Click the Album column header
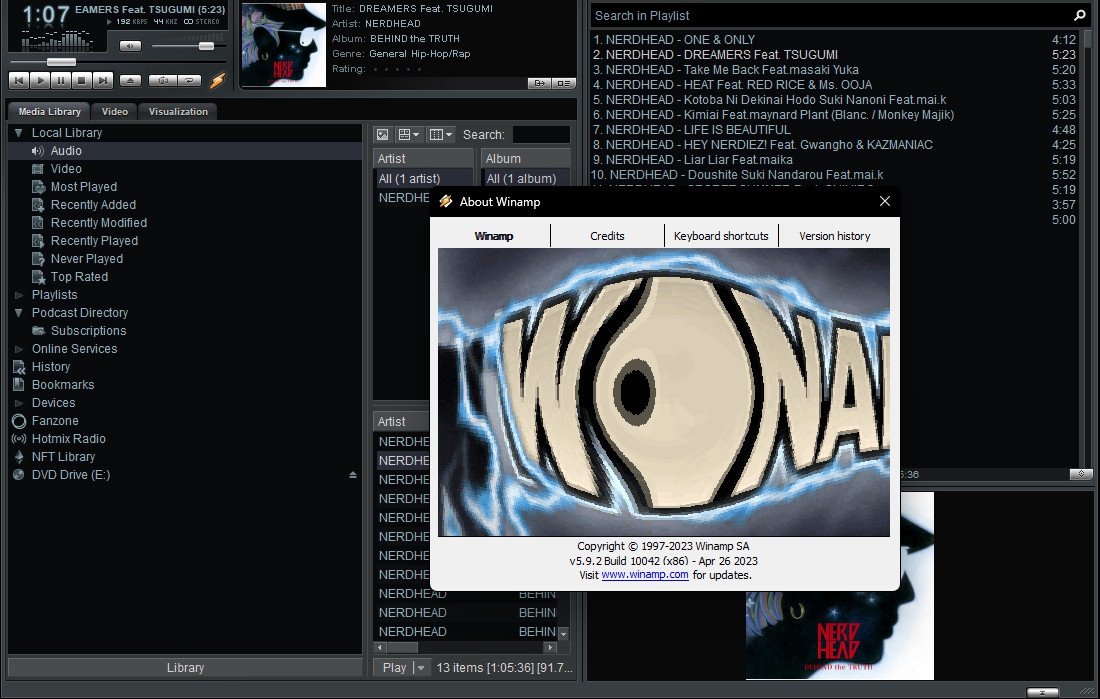 pos(525,159)
